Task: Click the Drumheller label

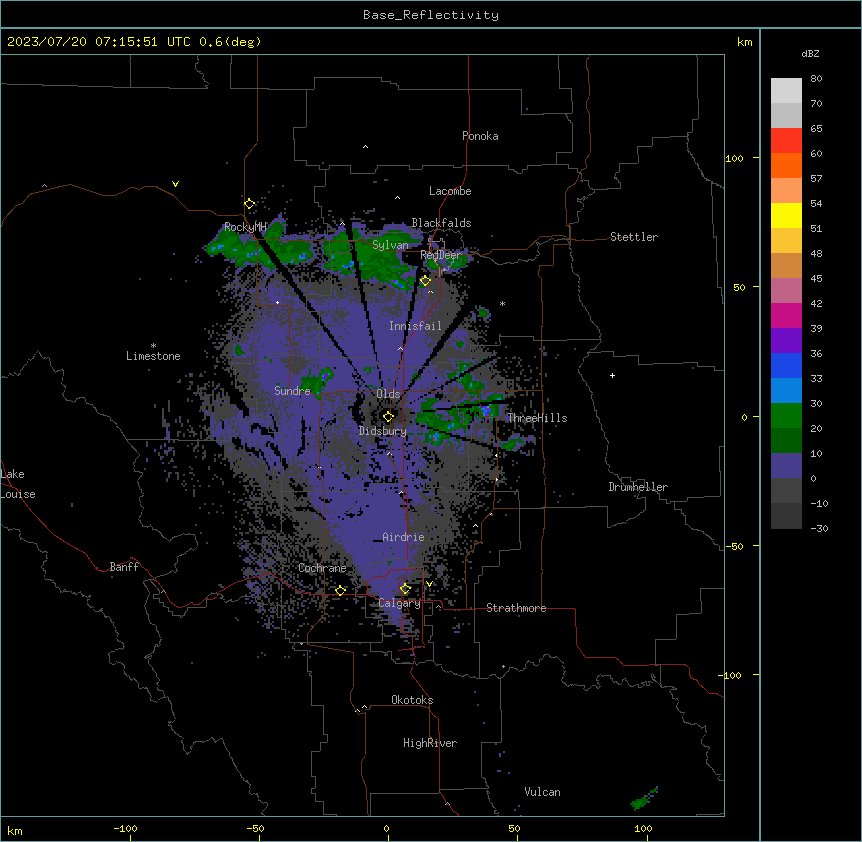Action: [x=638, y=486]
